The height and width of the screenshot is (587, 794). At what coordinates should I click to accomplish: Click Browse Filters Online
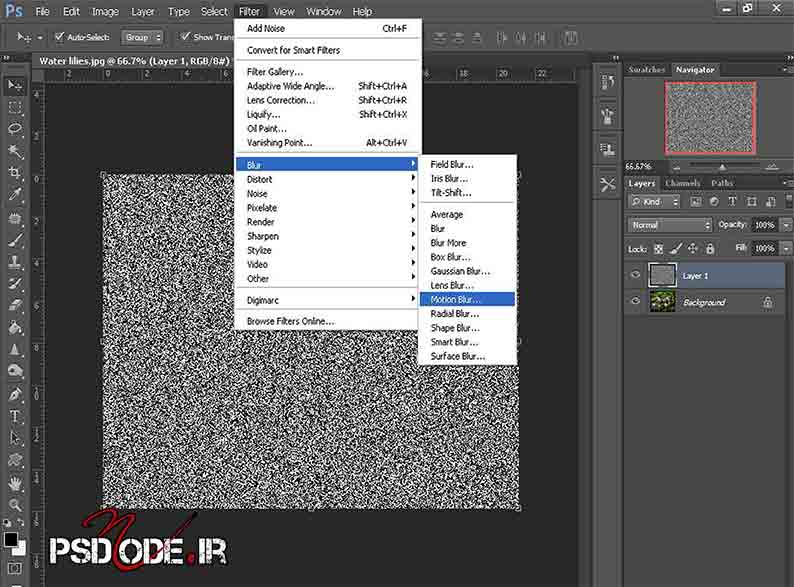[x=327, y=321]
